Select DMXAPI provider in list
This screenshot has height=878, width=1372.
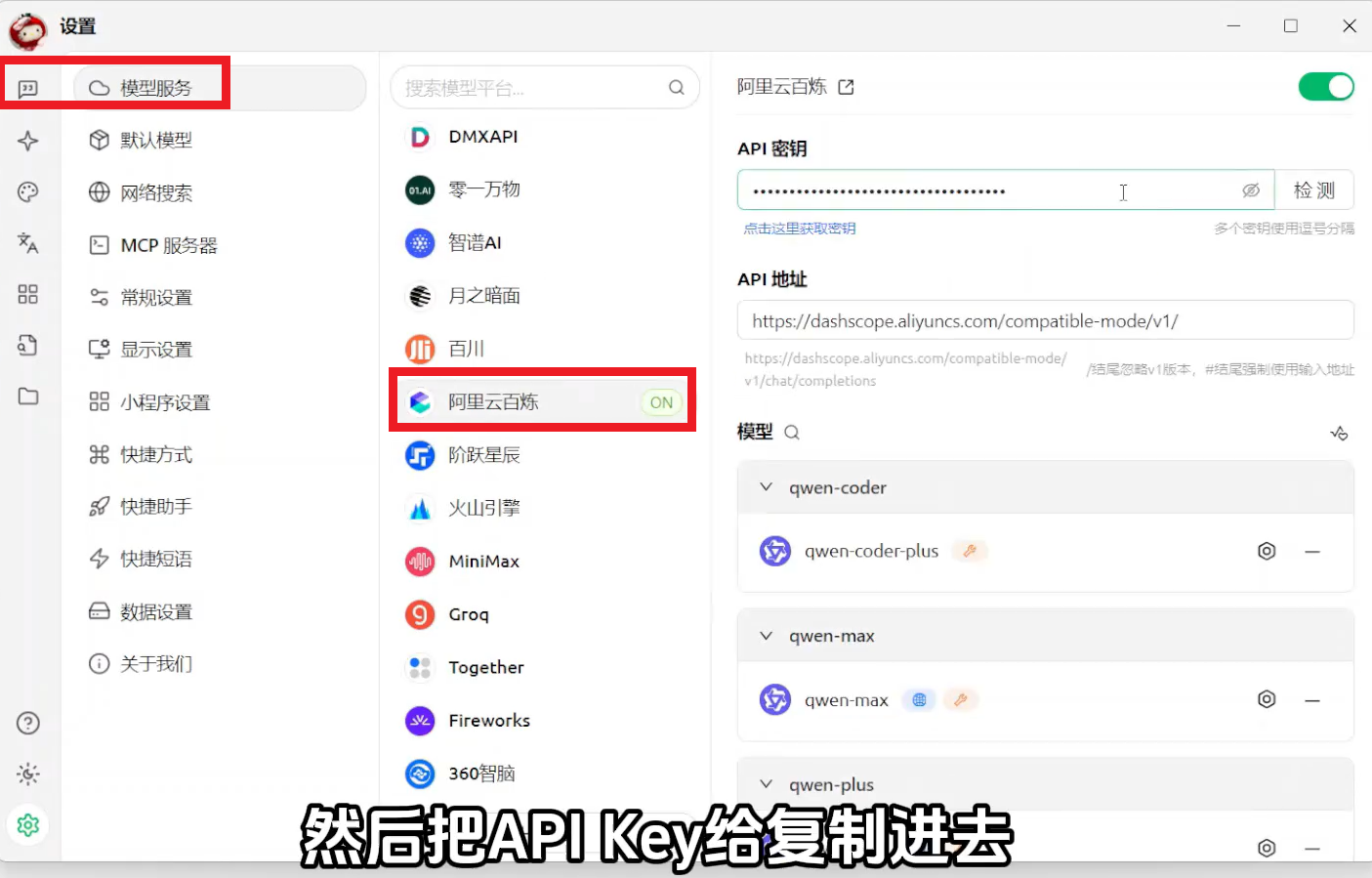[x=544, y=137]
